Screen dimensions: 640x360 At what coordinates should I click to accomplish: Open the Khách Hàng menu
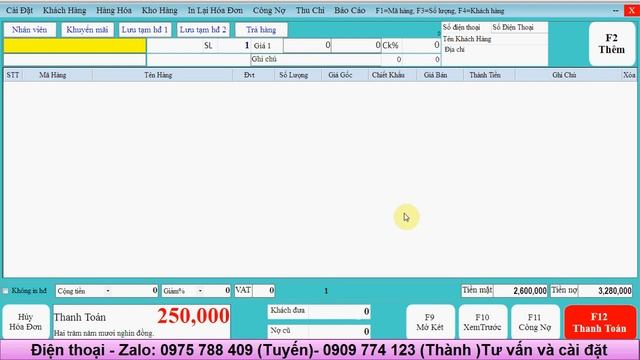coord(64,10)
